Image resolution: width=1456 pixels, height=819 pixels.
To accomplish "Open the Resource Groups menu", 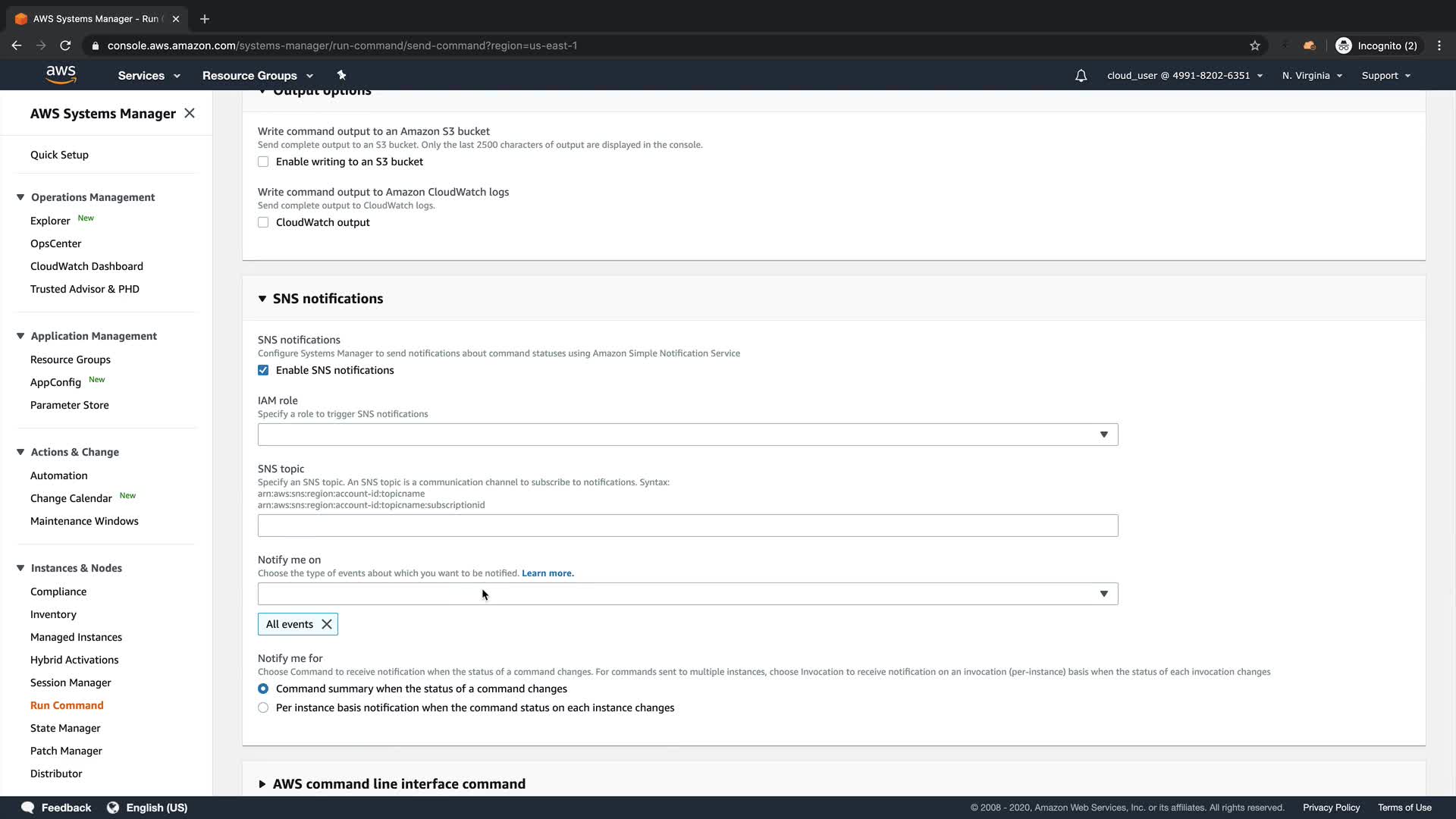I will 257,76.
